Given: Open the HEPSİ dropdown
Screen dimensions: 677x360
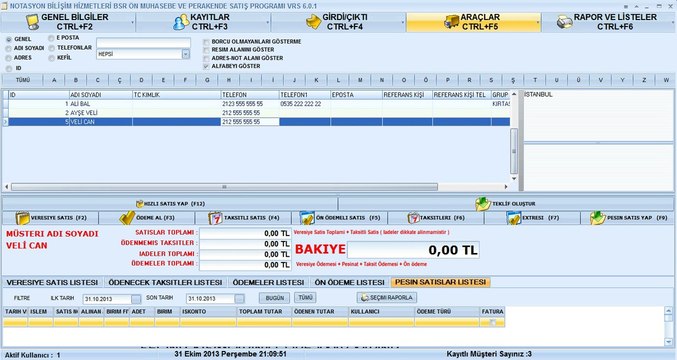Looking at the screenshot, I should pos(186,54).
